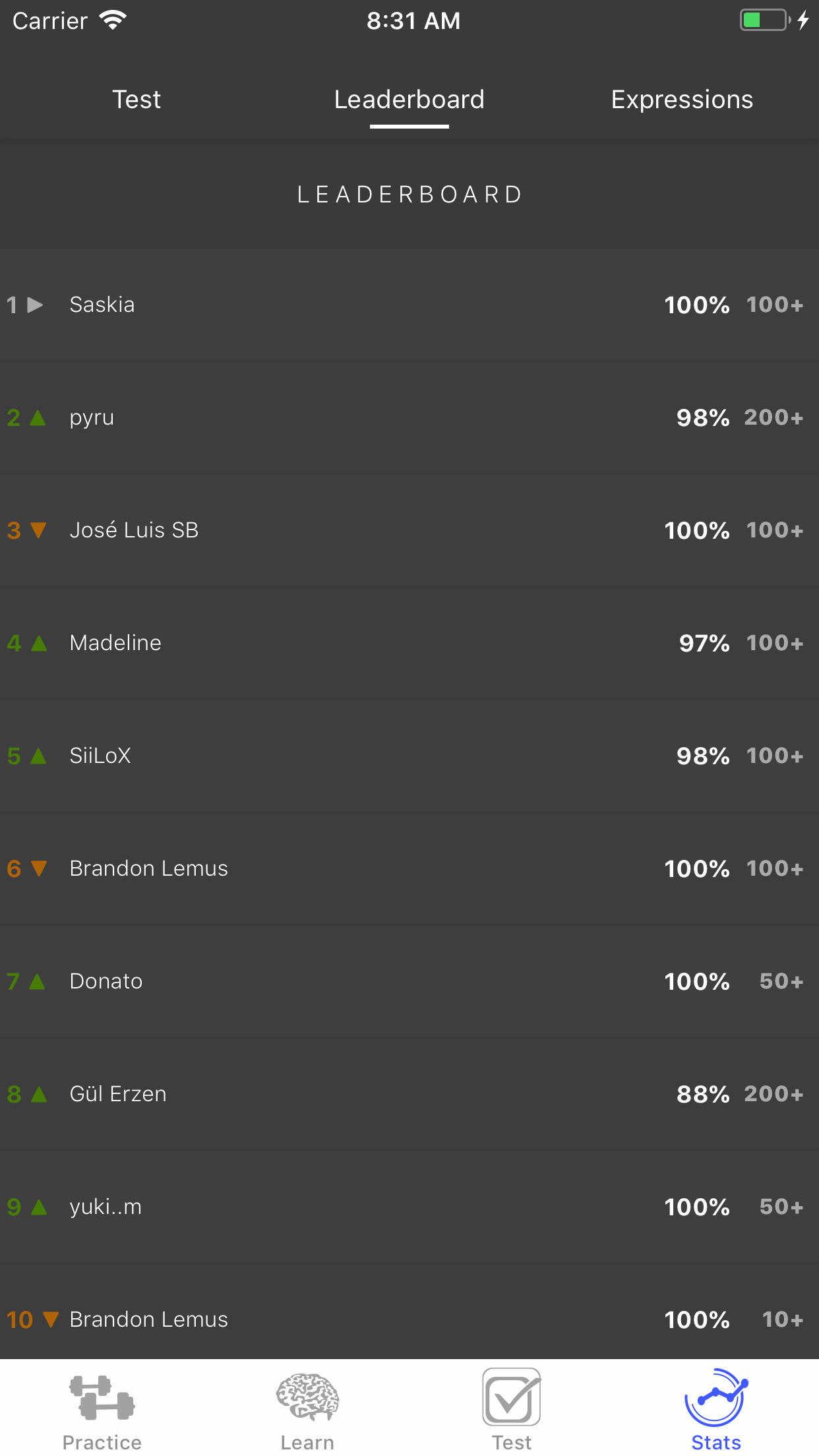Open the Practice dumbbell icon
The image size is (819, 1456).
pos(102,1398)
